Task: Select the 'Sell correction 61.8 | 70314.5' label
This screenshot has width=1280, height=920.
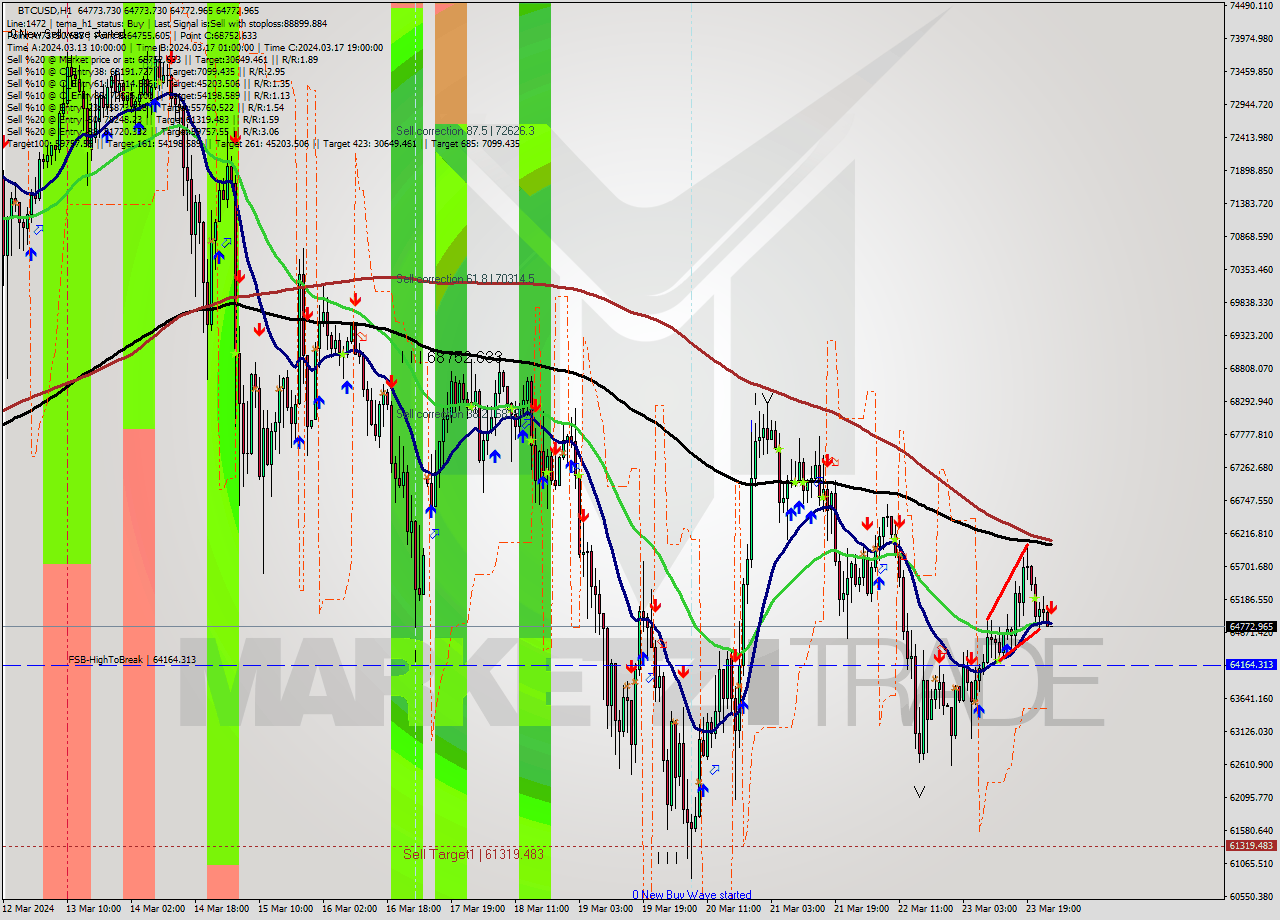Action: point(465,279)
